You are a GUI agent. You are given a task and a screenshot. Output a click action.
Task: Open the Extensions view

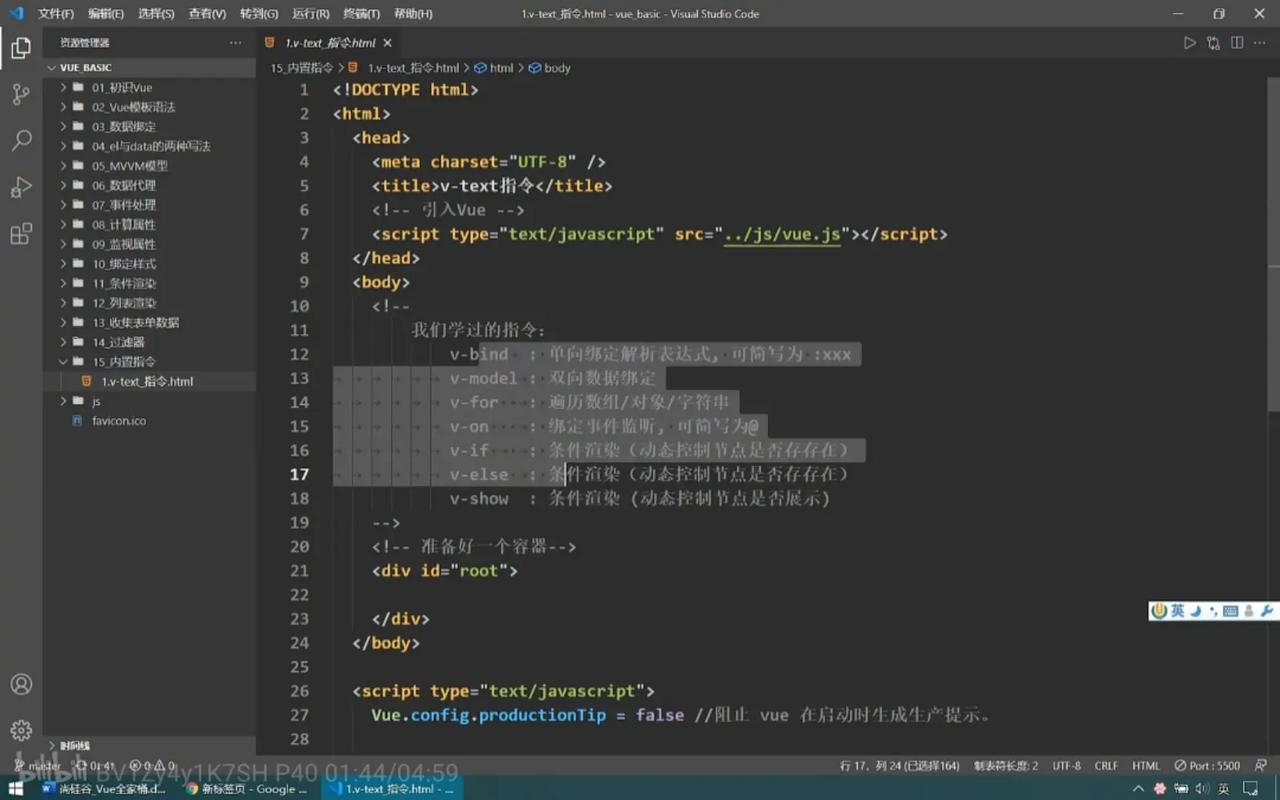click(21, 235)
